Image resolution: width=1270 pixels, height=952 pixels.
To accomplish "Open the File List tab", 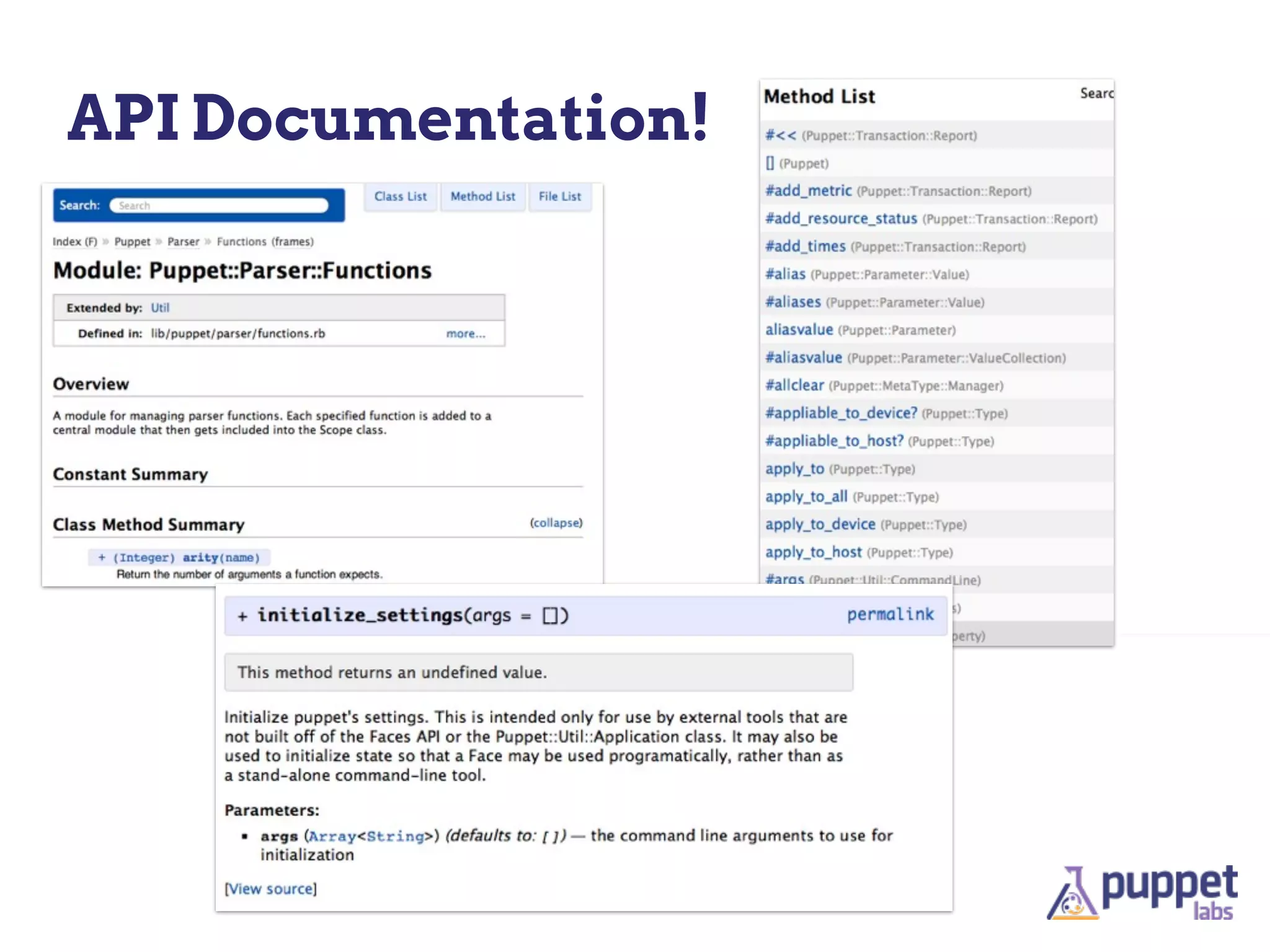I will click(559, 196).
